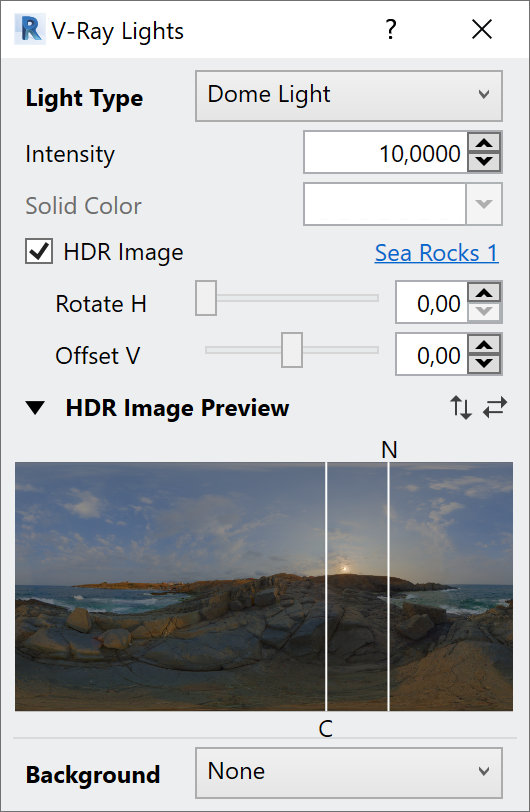Open the Solid Color dropdown arrow
530x812 pixels.
(x=484, y=204)
